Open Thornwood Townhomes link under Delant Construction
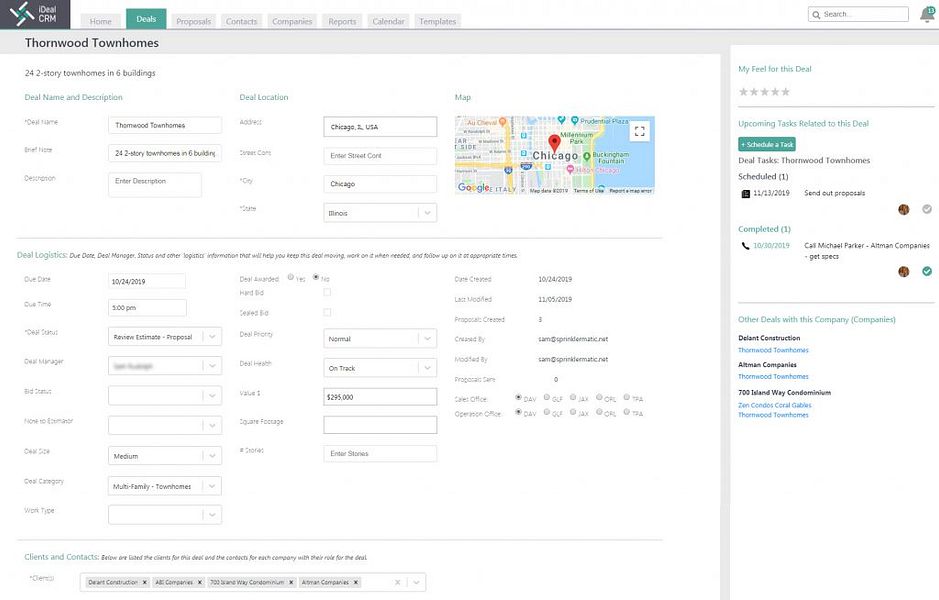Viewport: 939px width, 600px height. coord(773,350)
